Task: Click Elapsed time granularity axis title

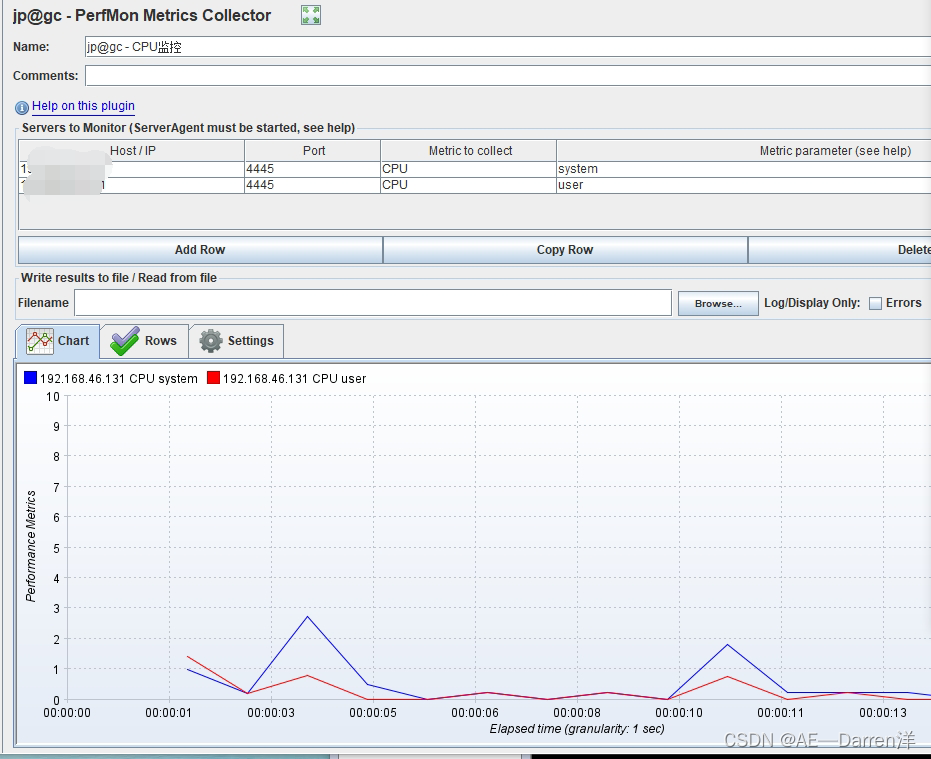Action: click(x=577, y=729)
